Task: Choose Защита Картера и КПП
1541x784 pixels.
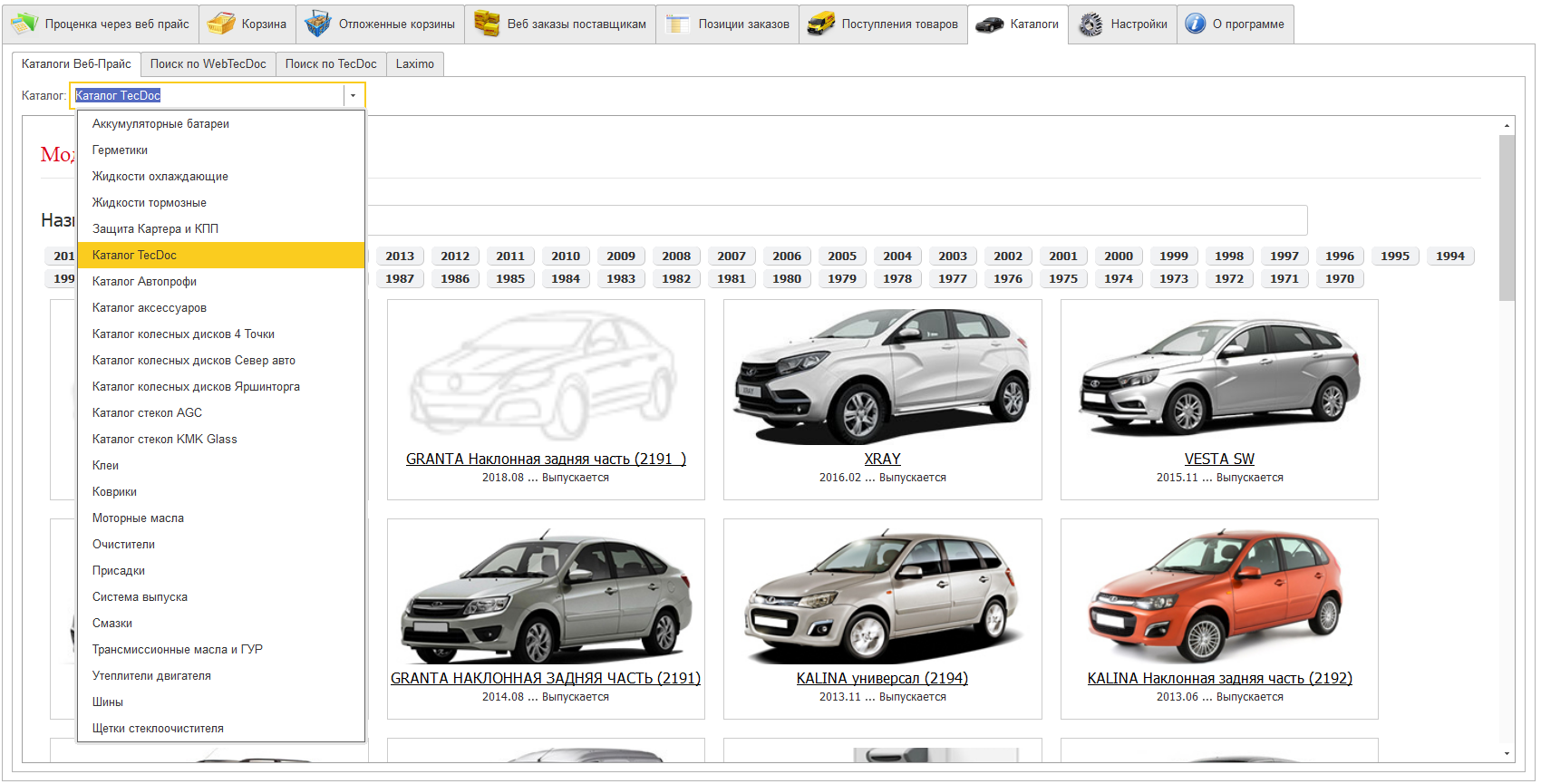Action: pos(221,229)
